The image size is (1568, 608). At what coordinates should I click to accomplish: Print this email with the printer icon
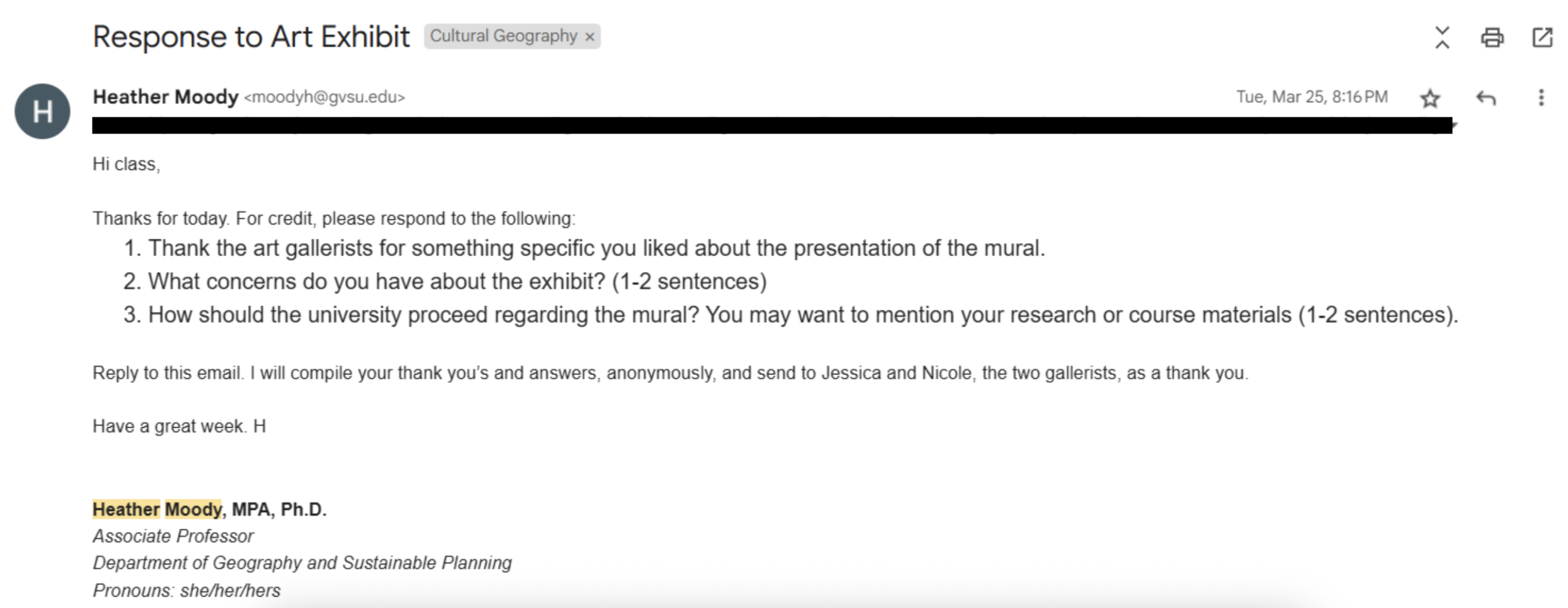[1492, 38]
